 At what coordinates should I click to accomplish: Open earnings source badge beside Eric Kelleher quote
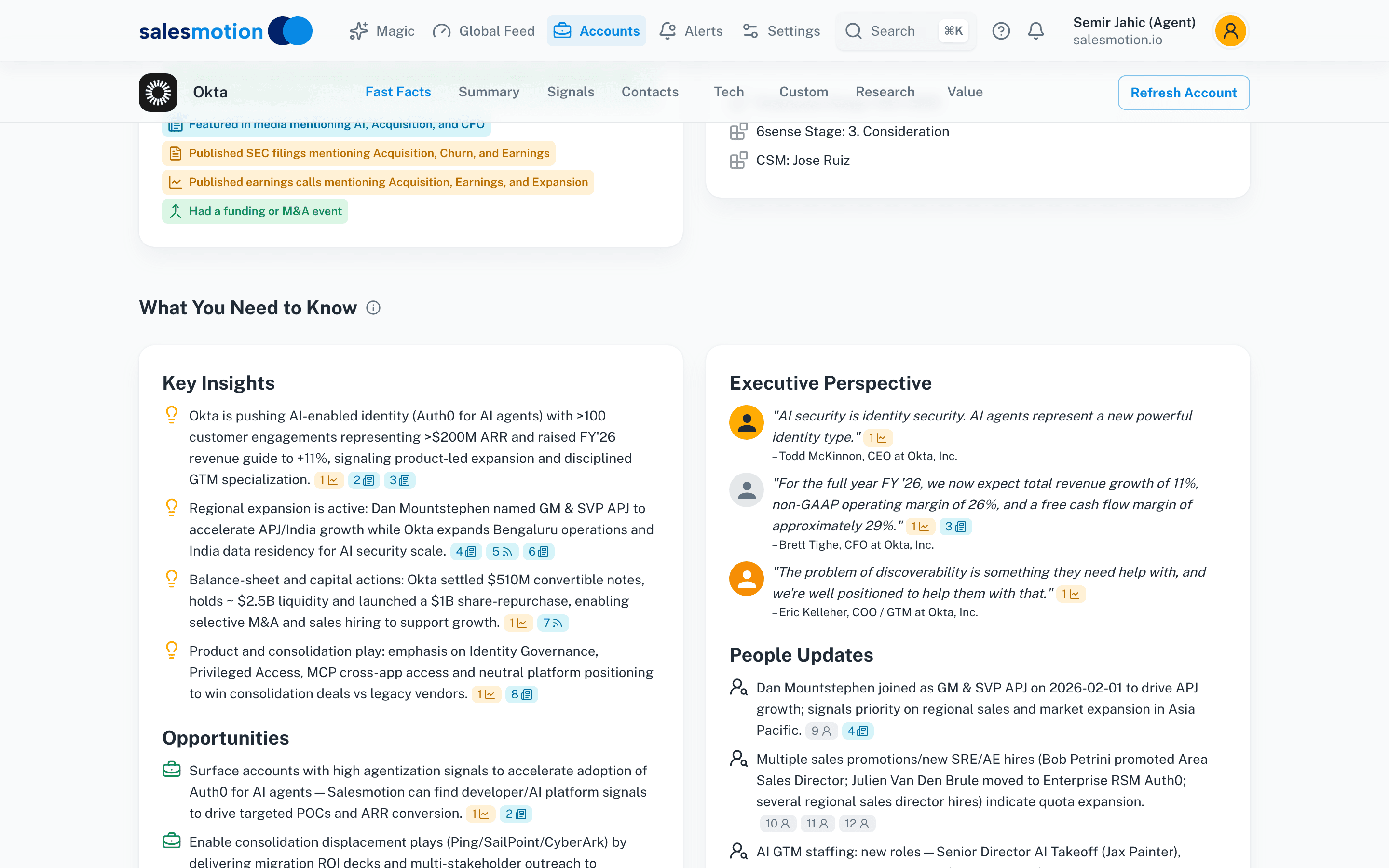tap(1071, 594)
